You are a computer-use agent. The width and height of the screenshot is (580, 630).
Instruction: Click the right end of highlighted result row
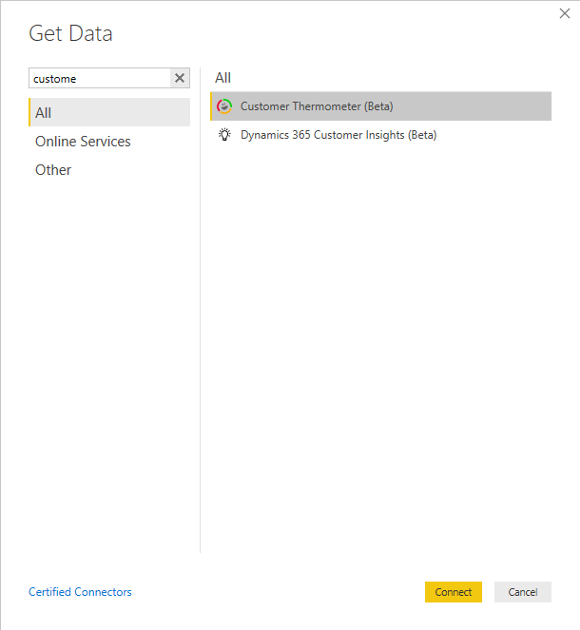[x=538, y=106]
